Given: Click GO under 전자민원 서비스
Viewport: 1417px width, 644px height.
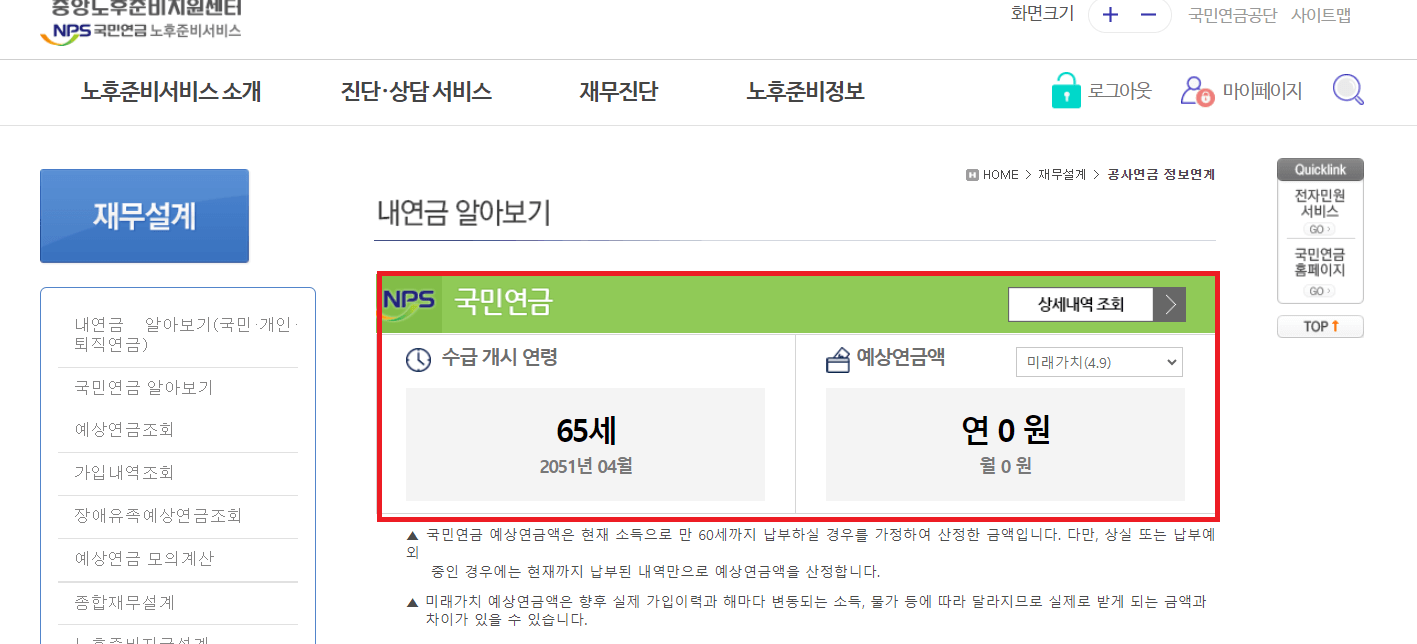Looking at the screenshot, I should pyautogui.click(x=1319, y=229).
